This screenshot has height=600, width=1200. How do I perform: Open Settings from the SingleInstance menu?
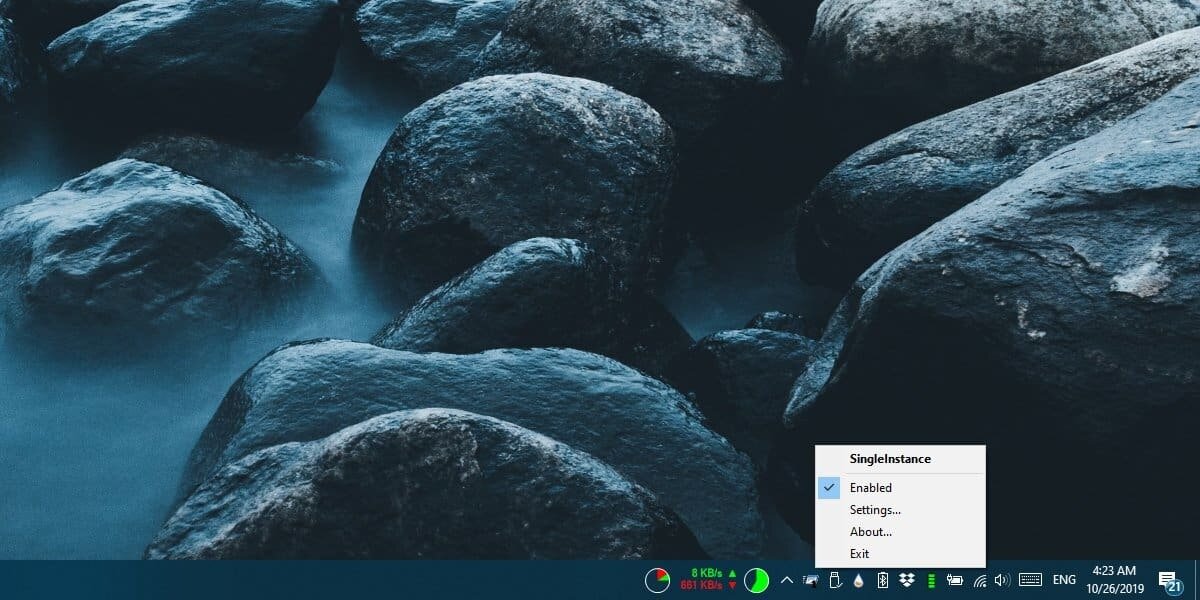point(874,509)
